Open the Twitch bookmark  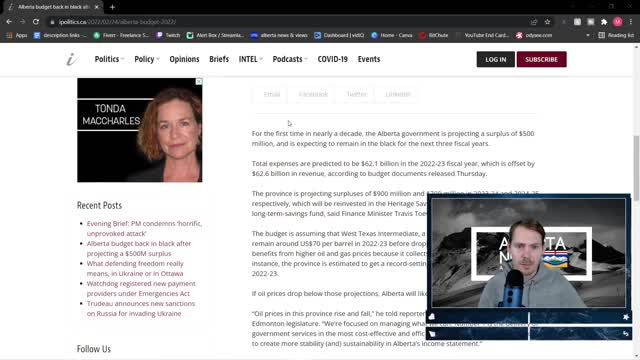tap(168, 36)
